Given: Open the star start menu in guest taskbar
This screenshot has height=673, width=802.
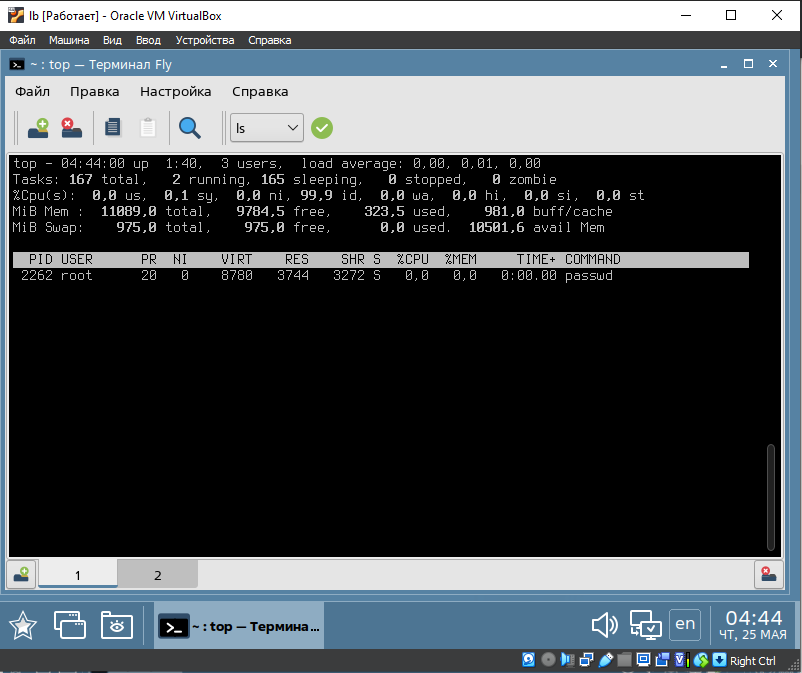Looking at the screenshot, I should [23, 625].
